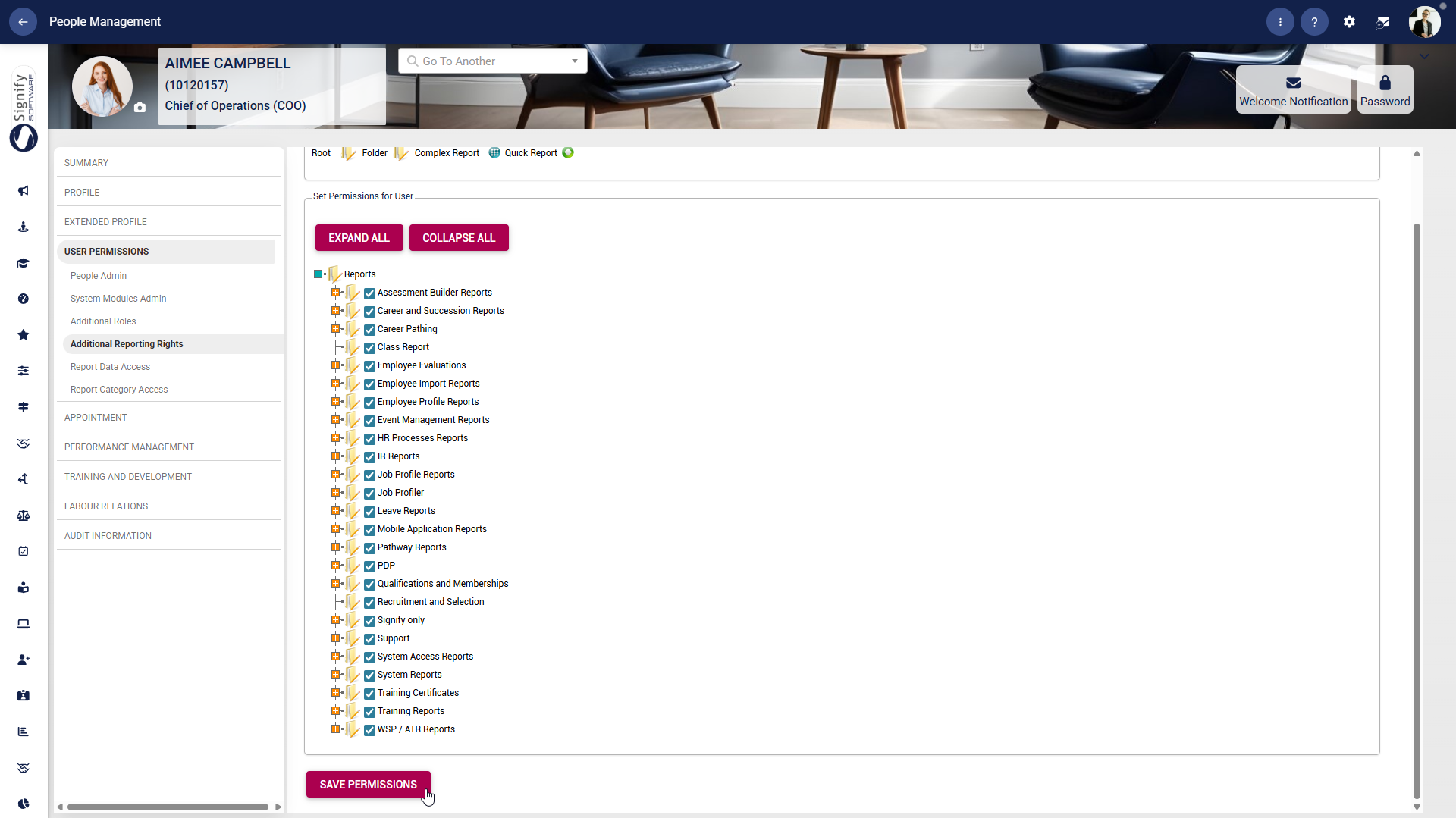
Task: Open the scales of justice labour relations icon
Action: [24, 516]
